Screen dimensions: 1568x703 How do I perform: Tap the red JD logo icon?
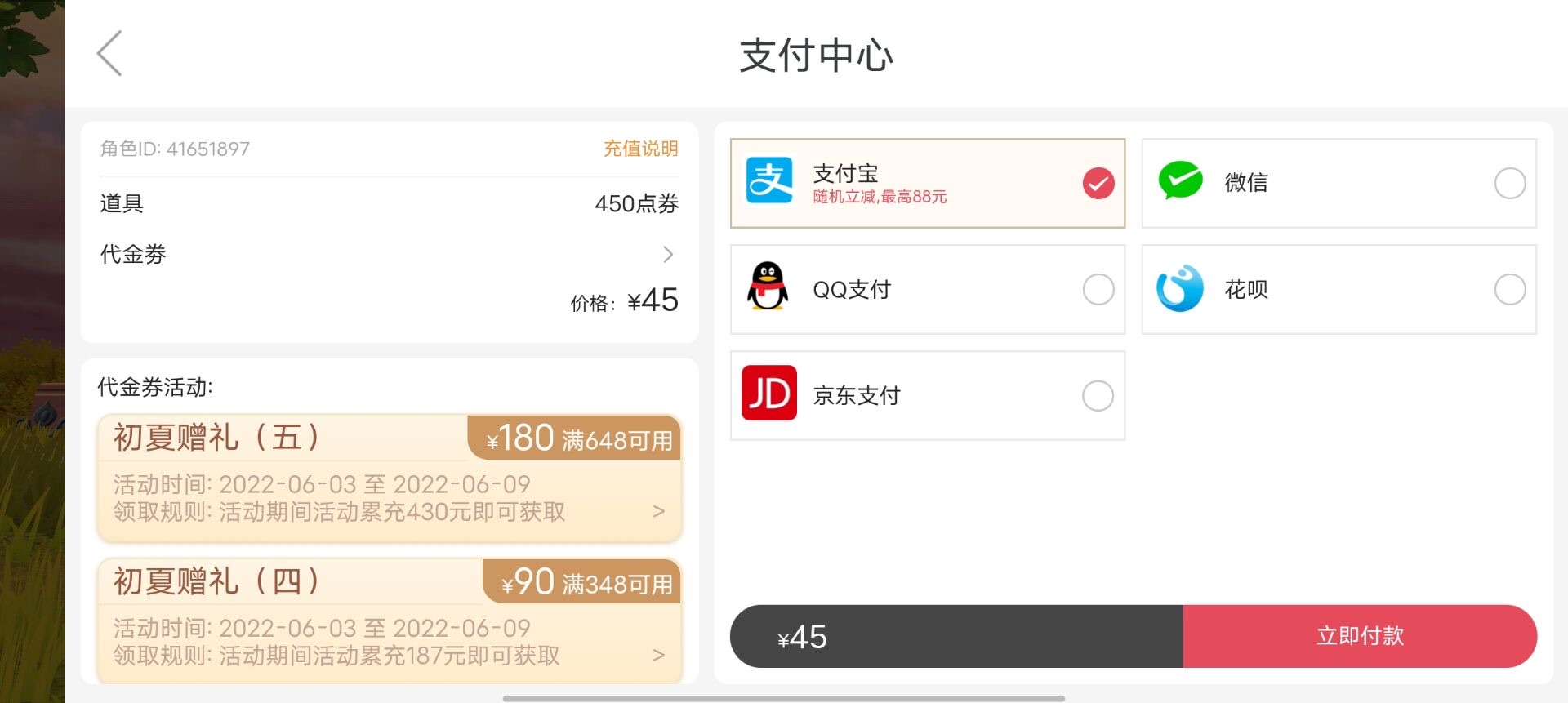point(769,393)
